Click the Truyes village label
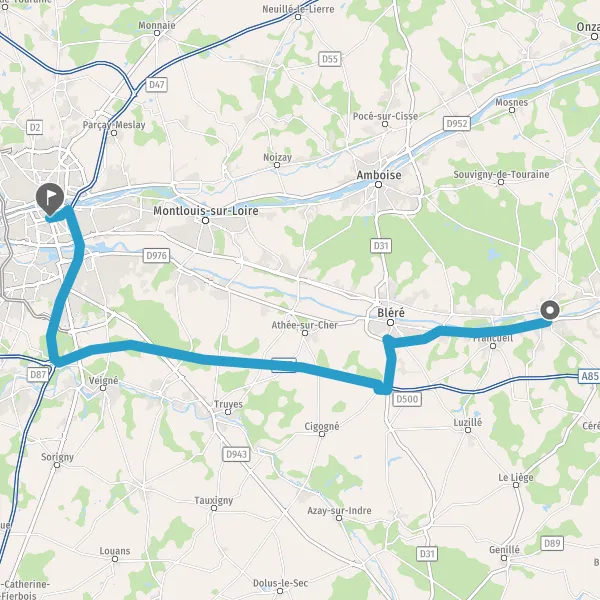The image size is (600, 600). (228, 404)
